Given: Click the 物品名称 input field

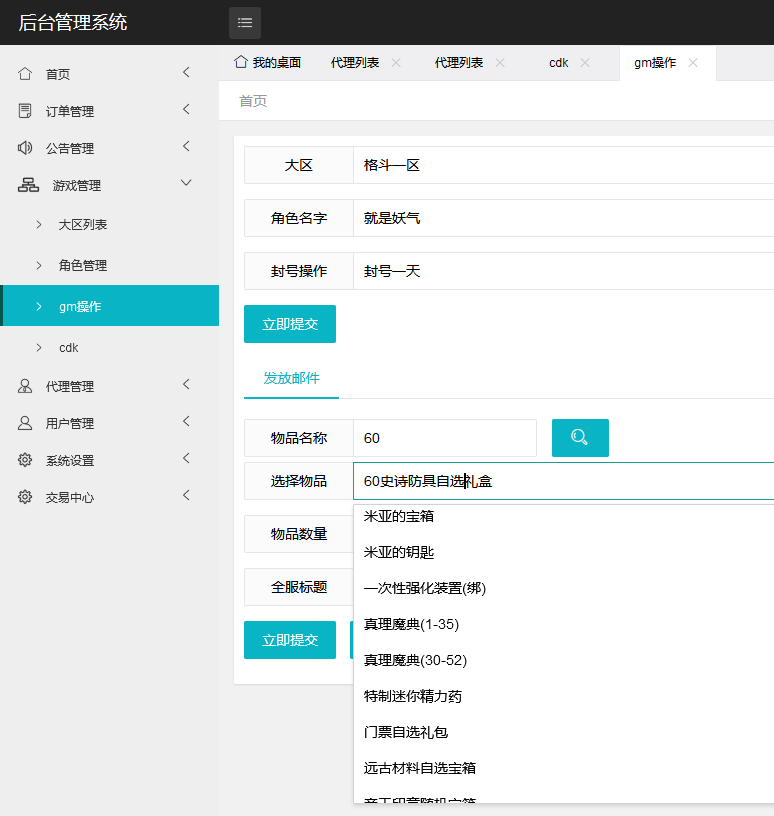Looking at the screenshot, I should (x=445, y=438).
